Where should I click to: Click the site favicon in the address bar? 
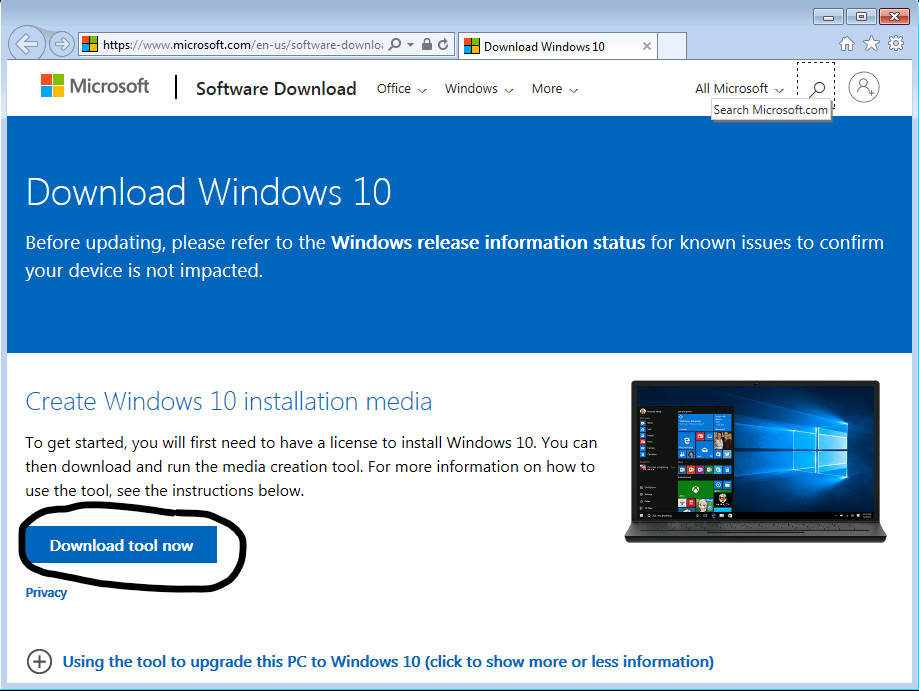click(90, 45)
